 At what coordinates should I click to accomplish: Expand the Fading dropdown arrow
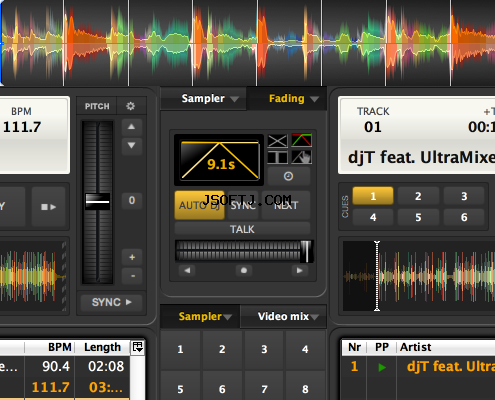click(x=314, y=99)
